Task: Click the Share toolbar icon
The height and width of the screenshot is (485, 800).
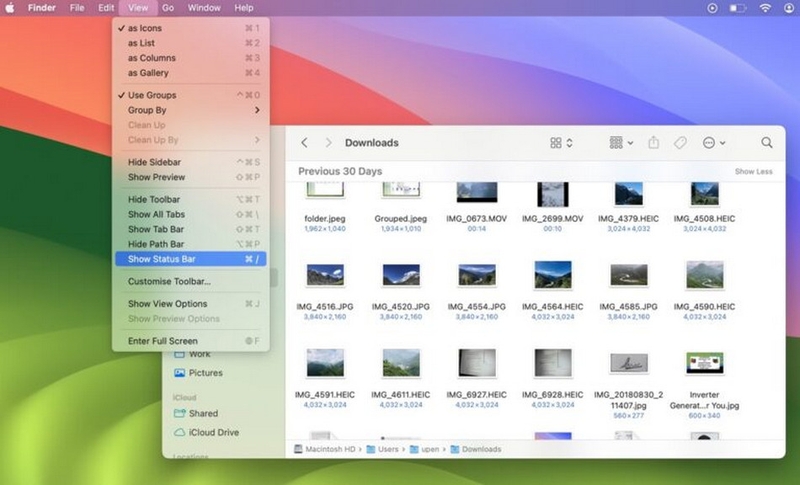Action: [x=654, y=143]
